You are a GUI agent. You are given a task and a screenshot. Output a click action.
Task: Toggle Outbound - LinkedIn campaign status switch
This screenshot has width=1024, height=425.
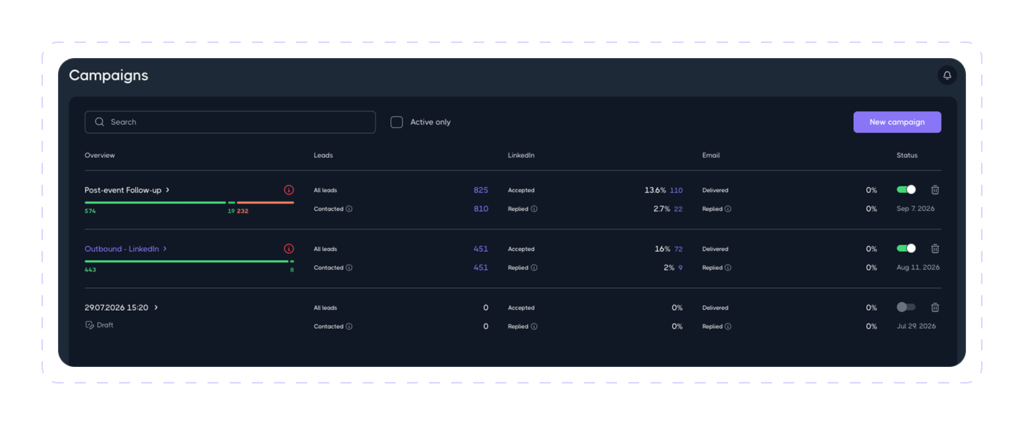(x=906, y=248)
